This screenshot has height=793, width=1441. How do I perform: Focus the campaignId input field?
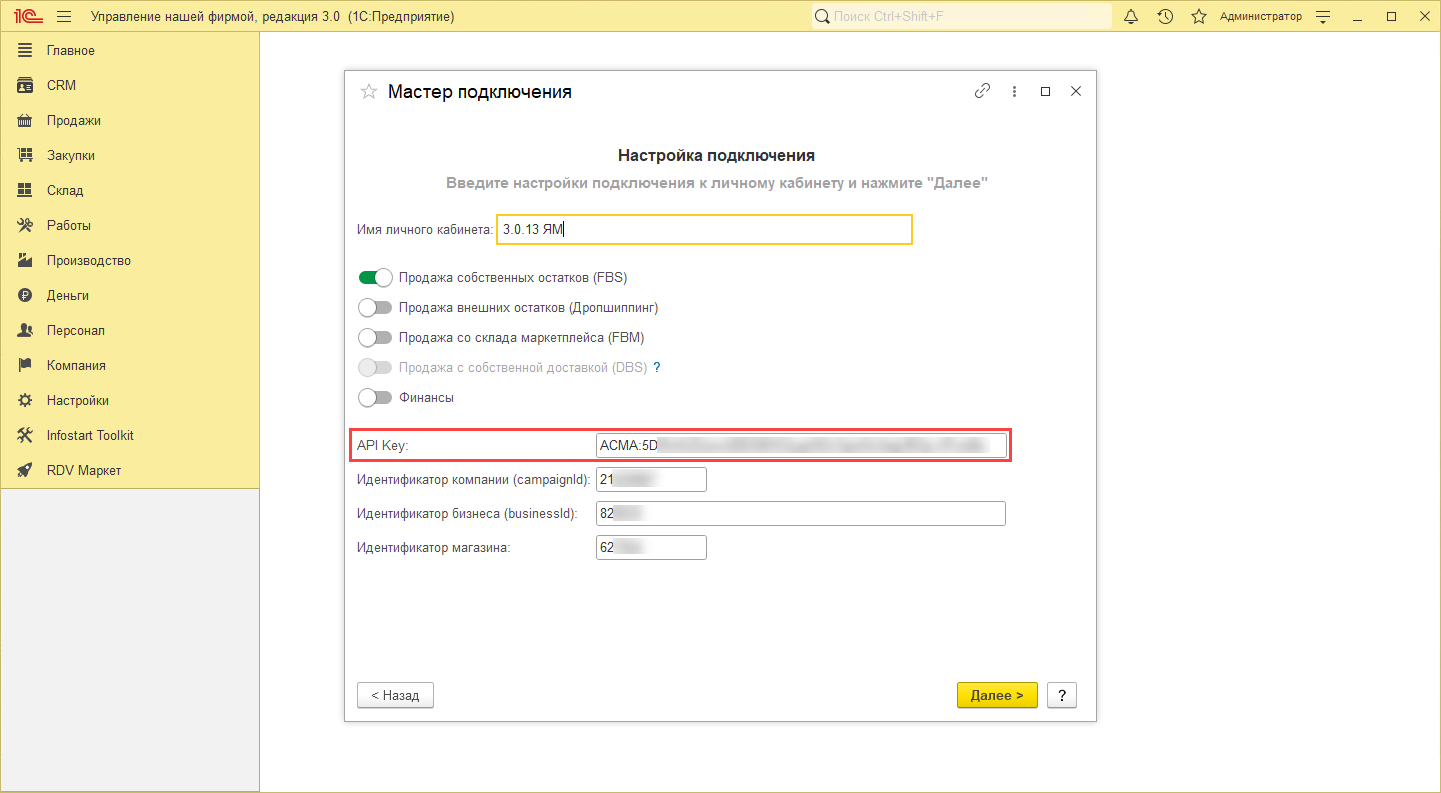click(651, 480)
